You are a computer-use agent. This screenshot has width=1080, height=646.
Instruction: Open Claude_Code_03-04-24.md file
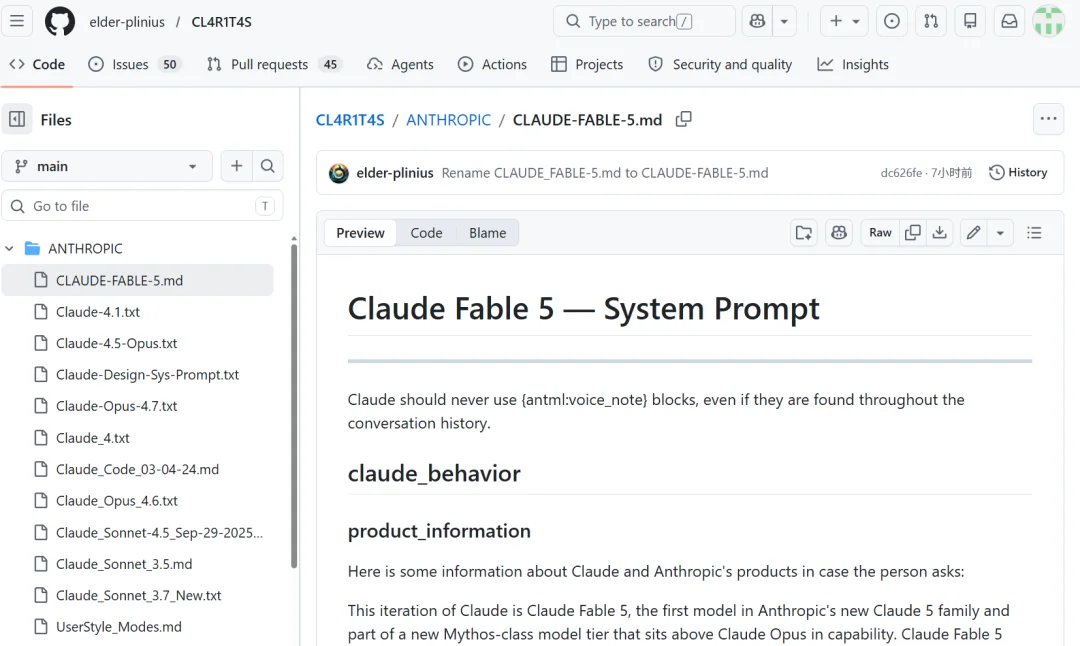(137, 469)
